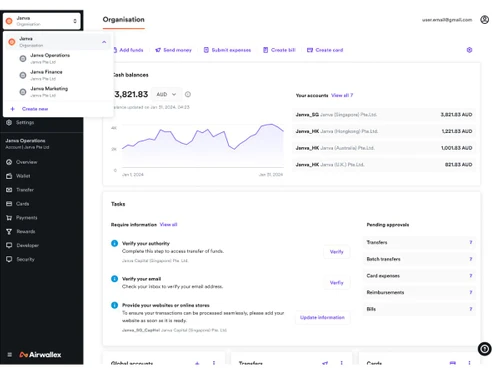Image resolution: width=500 pixels, height=375 pixels.
Task: Click Create bill action
Action: [279, 50]
